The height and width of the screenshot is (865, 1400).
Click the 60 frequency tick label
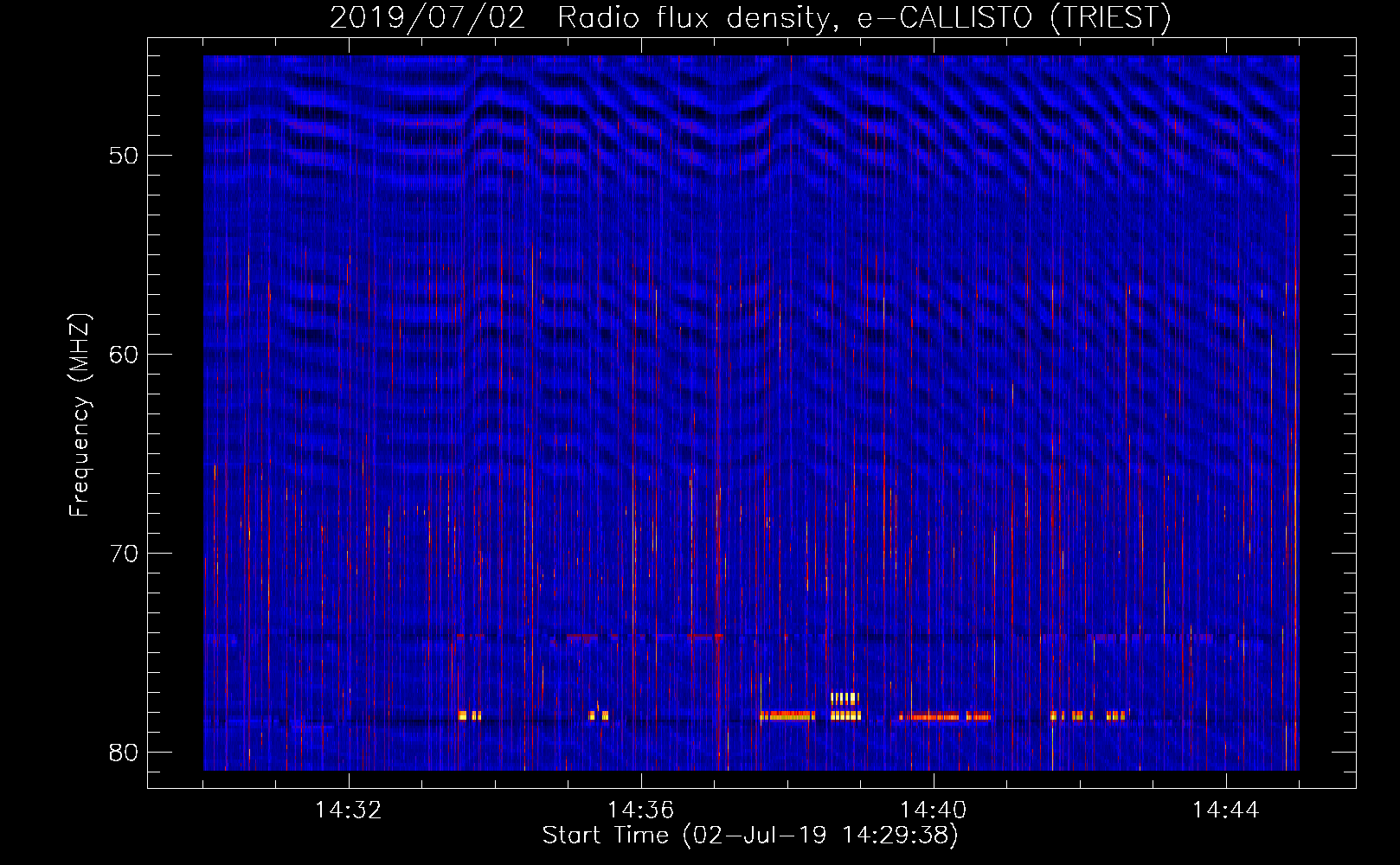pyautogui.click(x=124, y=355)
